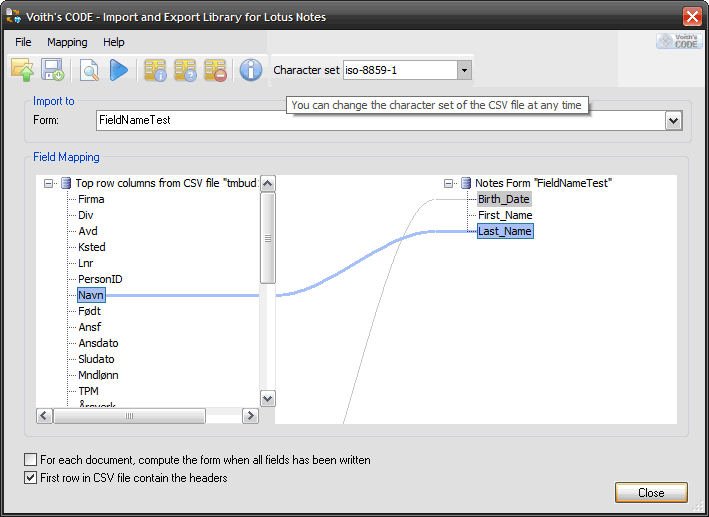The width and height of the screenshot is (709, 517).
Task: Uncheck first row contains headers checkbox
Action: [30, 478]
